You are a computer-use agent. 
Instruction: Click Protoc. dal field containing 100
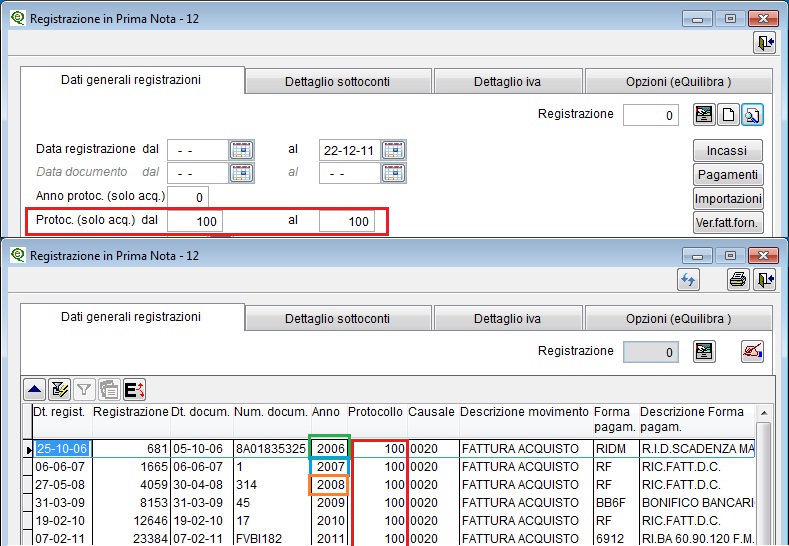coord(195,221)
